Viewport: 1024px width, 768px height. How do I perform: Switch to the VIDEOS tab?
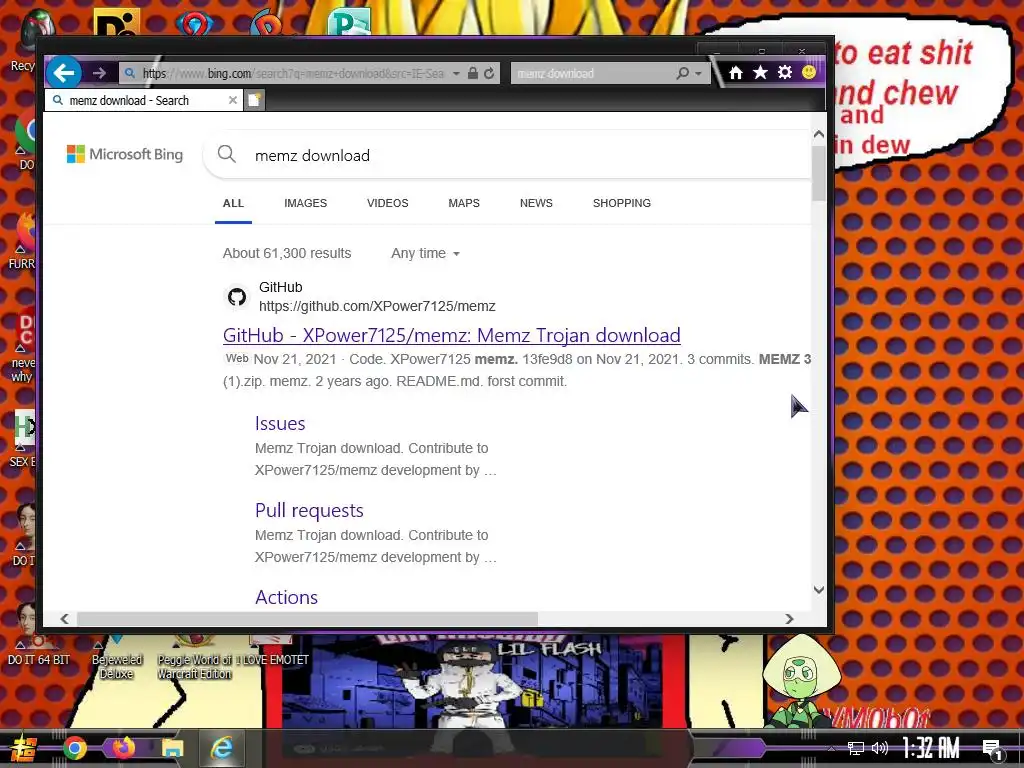387,203
